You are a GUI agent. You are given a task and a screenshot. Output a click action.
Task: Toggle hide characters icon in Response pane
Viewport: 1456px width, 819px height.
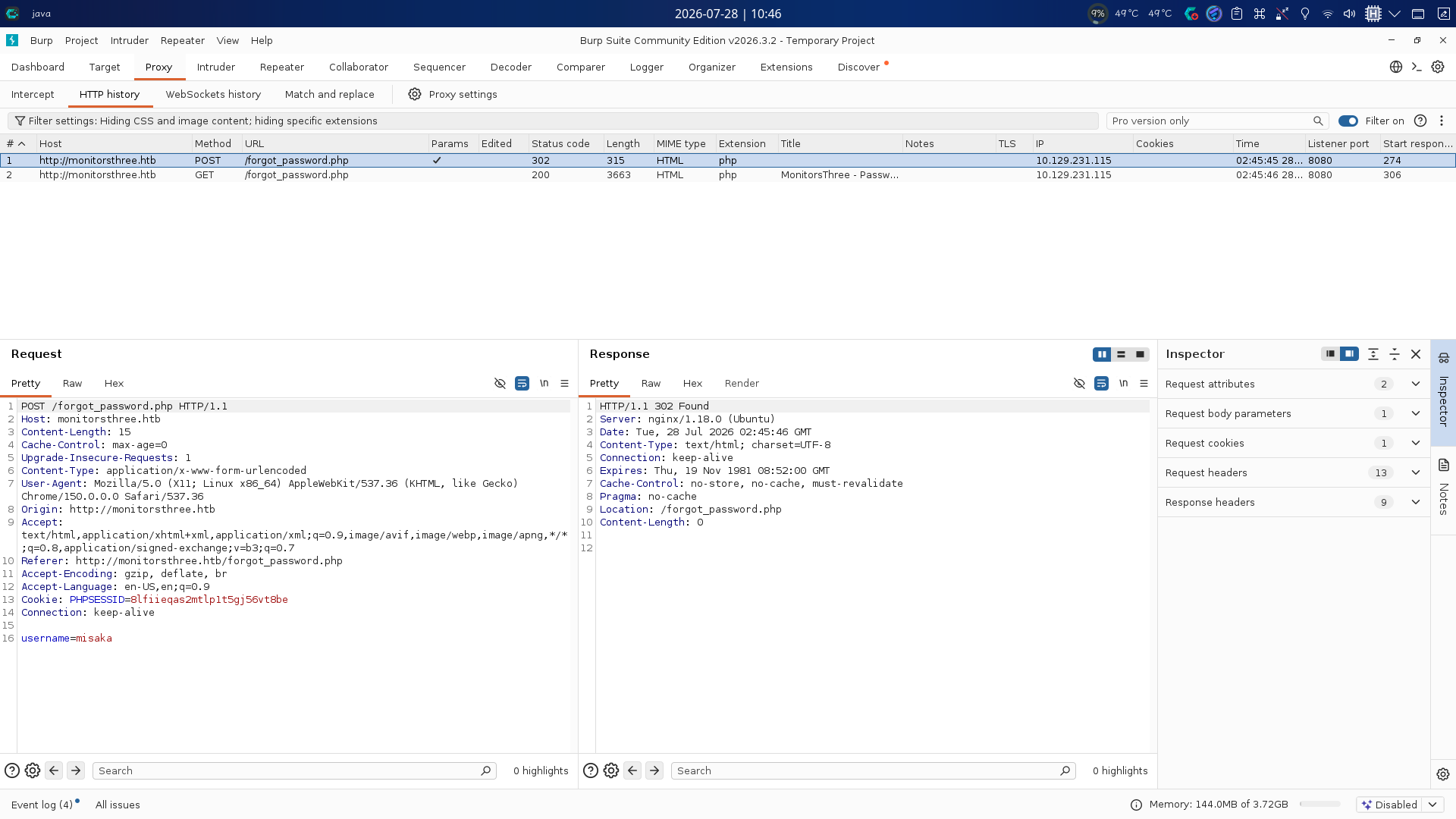(1079, 384)
